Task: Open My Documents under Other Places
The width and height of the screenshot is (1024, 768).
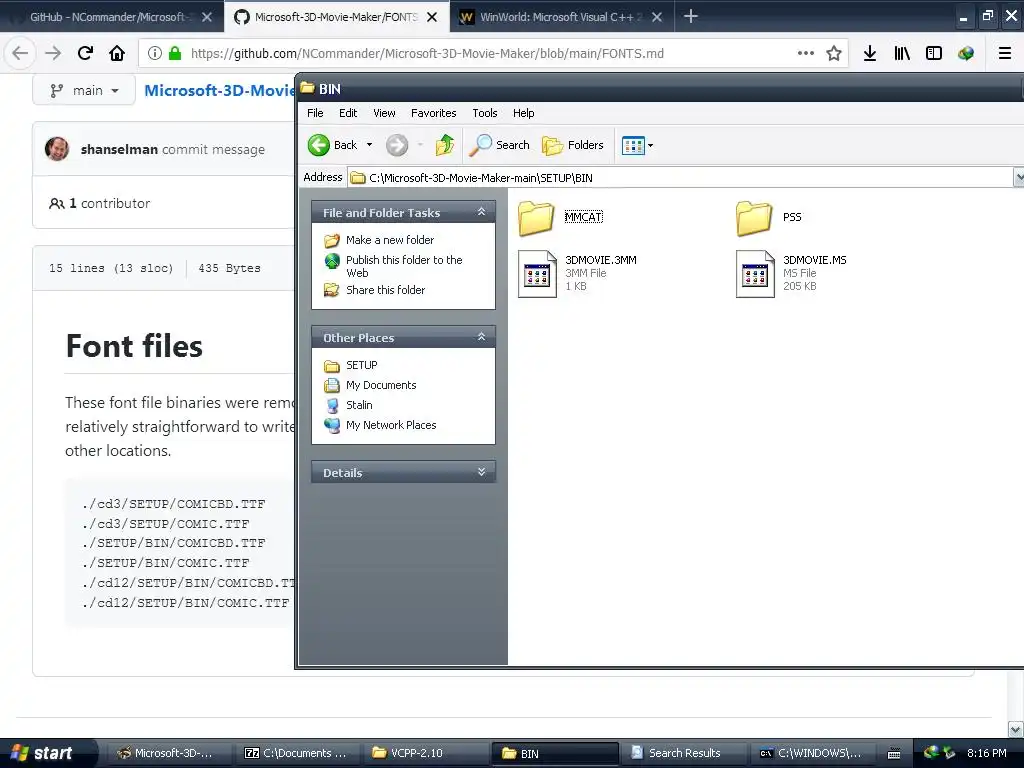Action: click(381, 385)
